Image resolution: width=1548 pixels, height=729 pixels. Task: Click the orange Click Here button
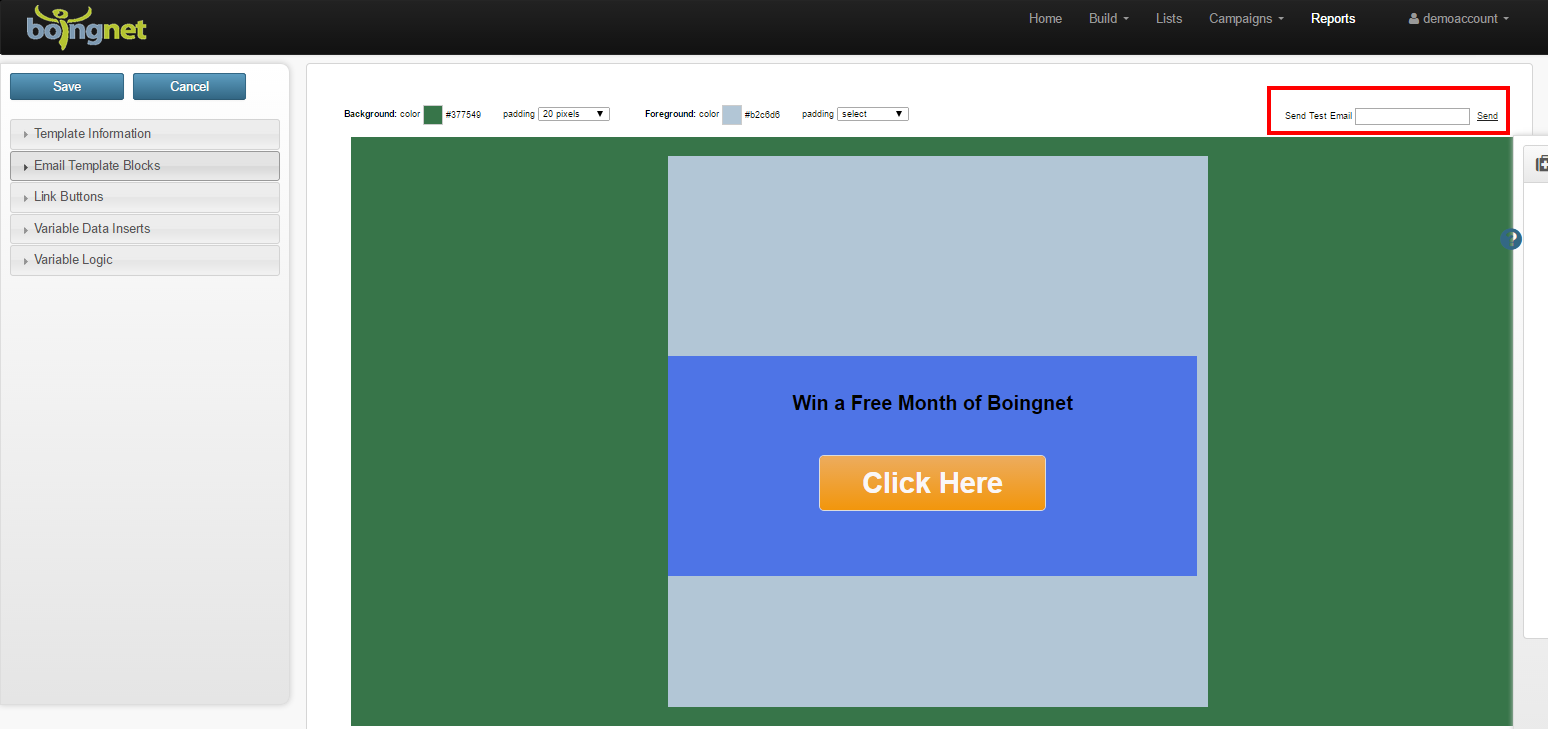[932, 483]
